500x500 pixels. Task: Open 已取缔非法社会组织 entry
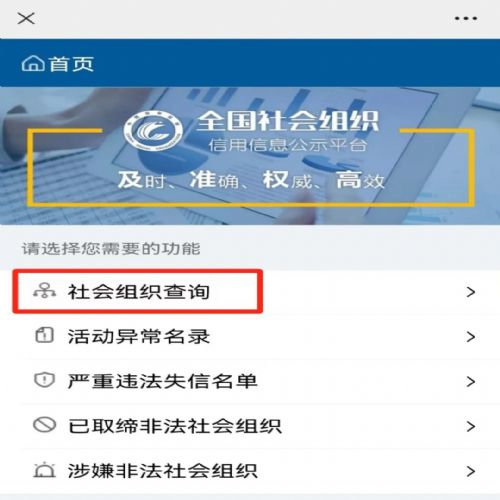point(250,426)
